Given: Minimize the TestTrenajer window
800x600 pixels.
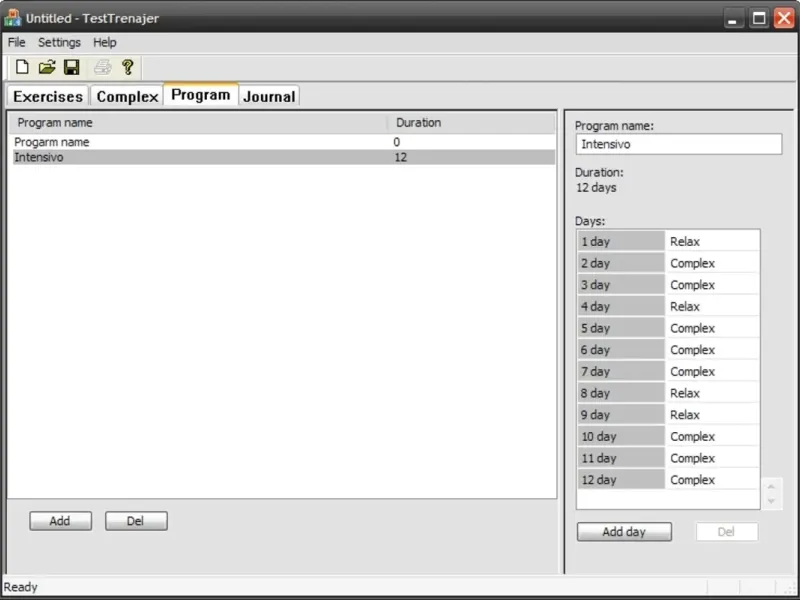Looking at the screenshot, I should point(733,19).
